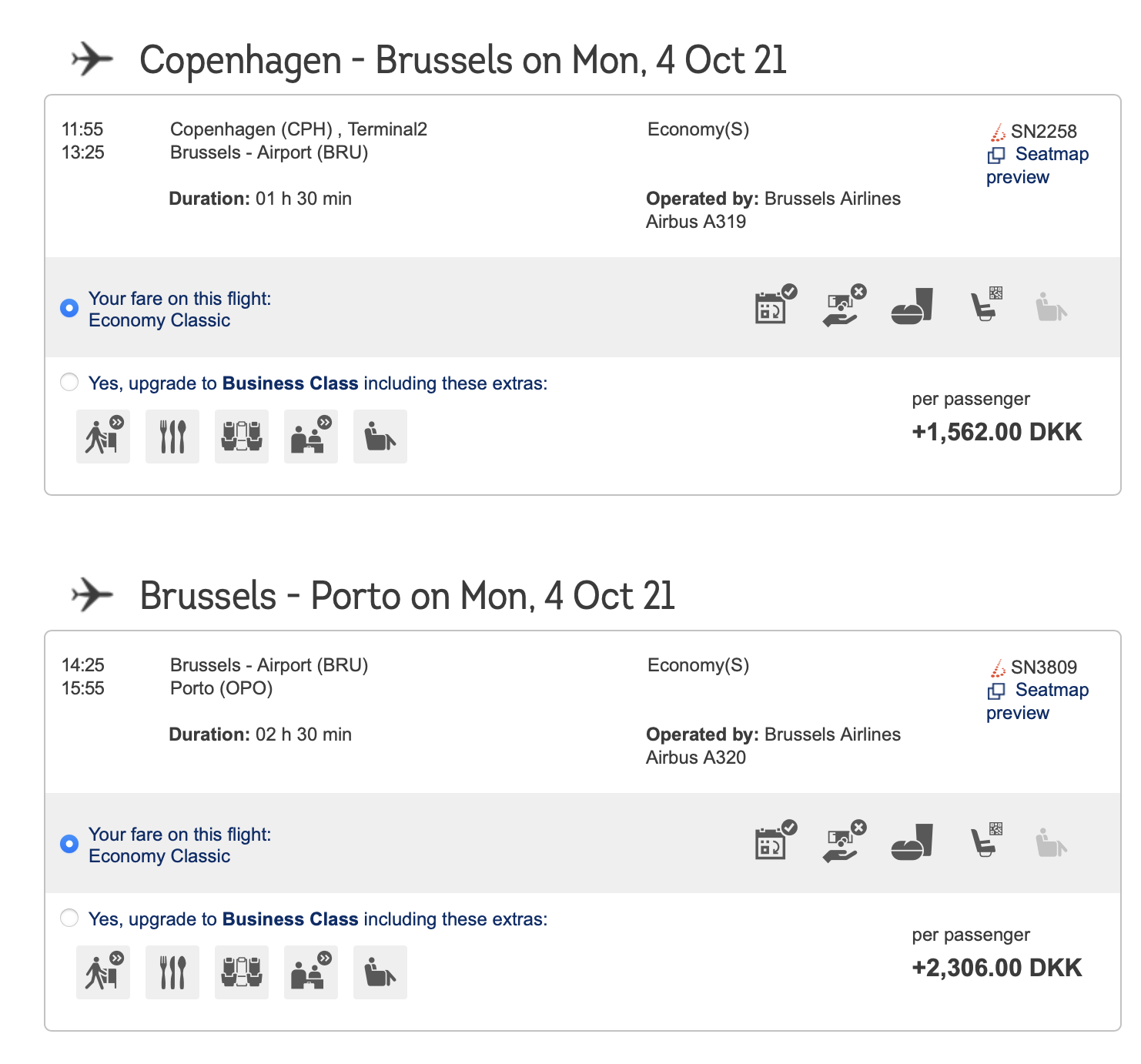Click lounge armchair icon under Brussels-Porto upgrade
This screenshot has height=1064, width=1141.
pyautogui.click(x=380, y=972)
